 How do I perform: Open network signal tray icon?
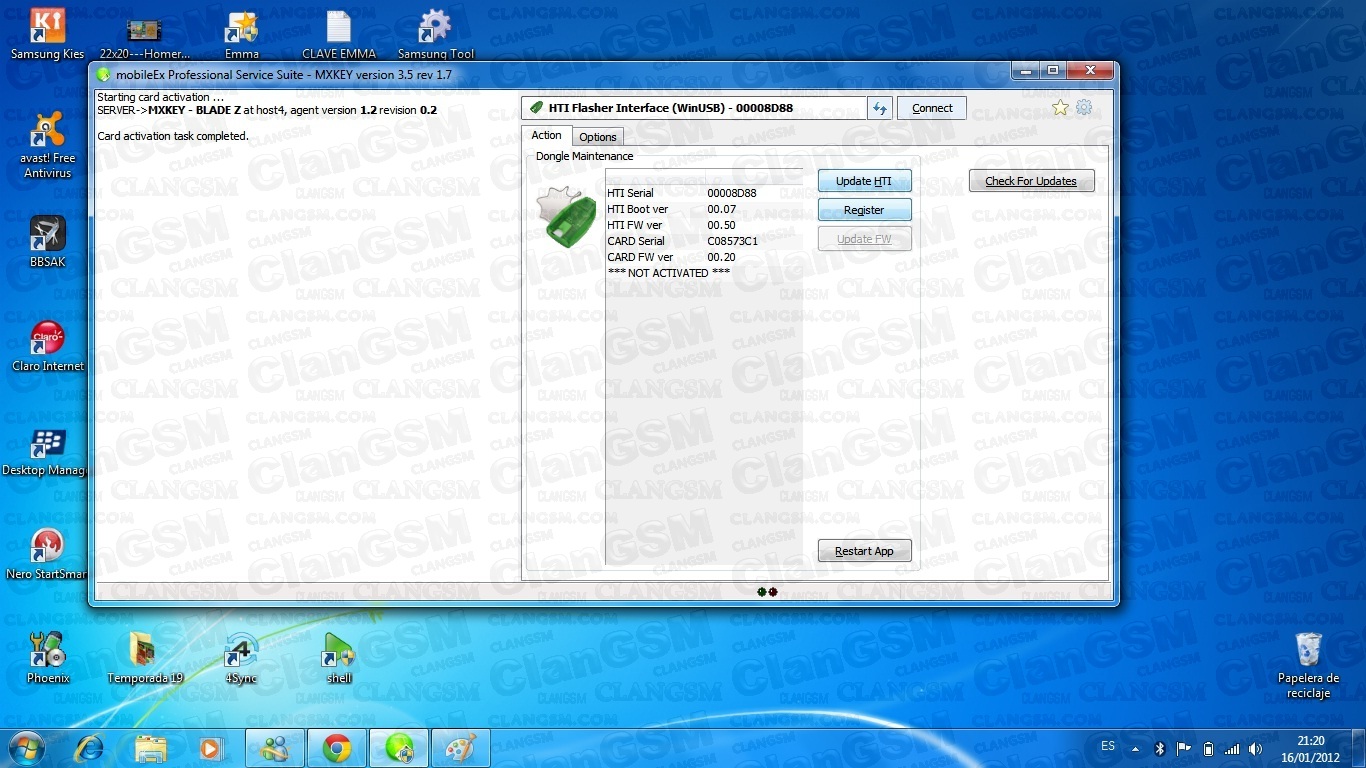click(1232, 748)
